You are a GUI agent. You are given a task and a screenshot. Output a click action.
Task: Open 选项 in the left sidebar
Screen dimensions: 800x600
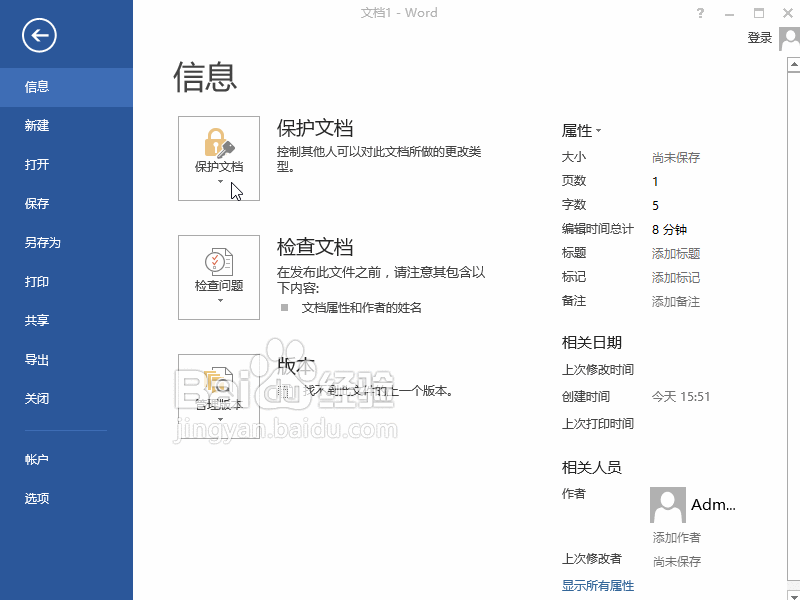point(66,498)
